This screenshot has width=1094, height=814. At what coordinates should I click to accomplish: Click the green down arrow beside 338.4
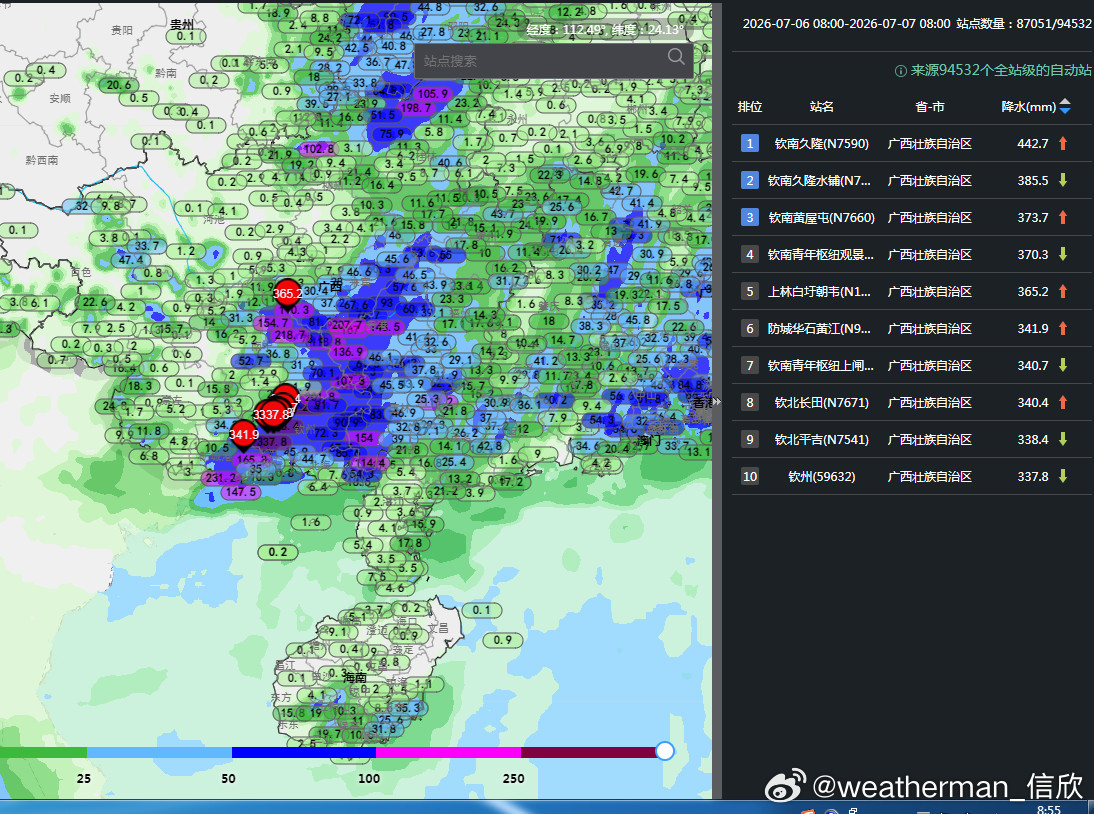[x=1063, y=439]
